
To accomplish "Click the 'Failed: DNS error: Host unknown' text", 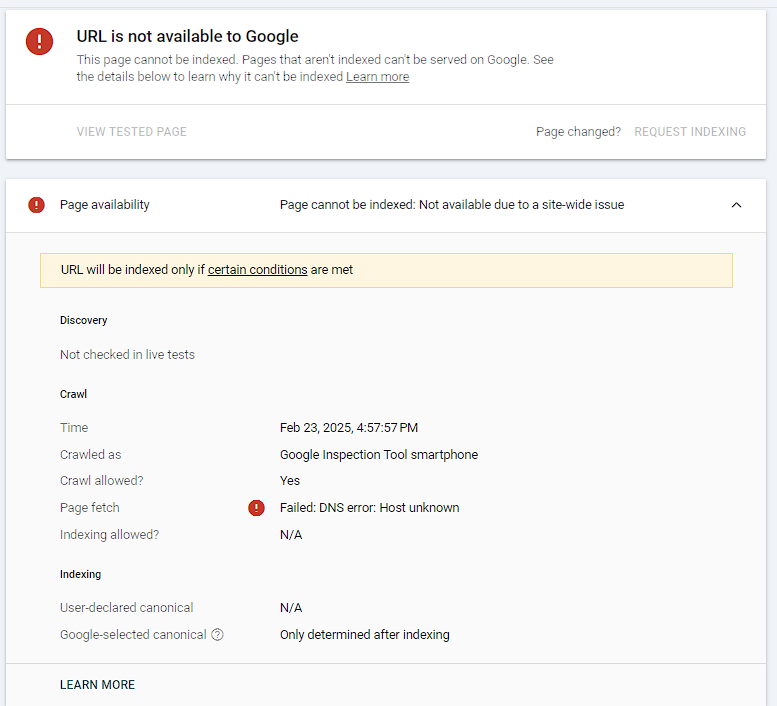I will point(369,508).
